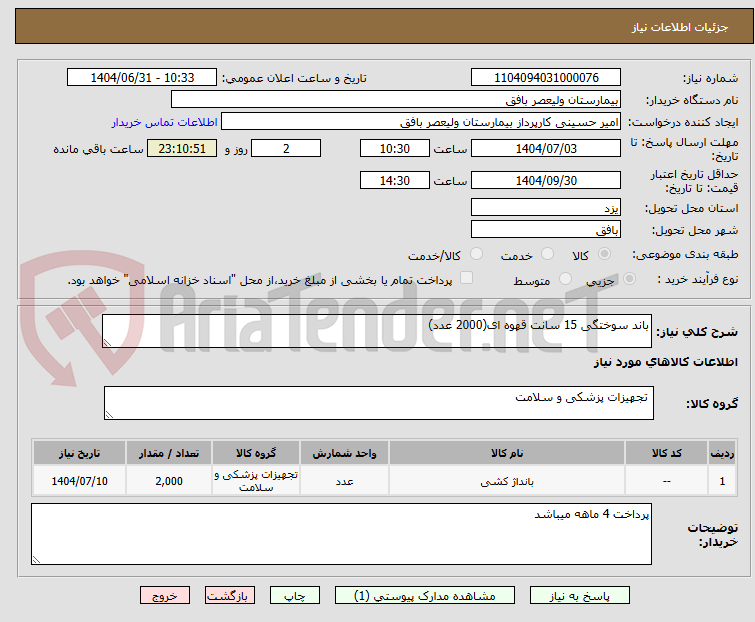Image resolution: width=755 pixels, height=622 pixels.
Task: Click the deadline time 10:30 field
Action: (x=395, y=148)
